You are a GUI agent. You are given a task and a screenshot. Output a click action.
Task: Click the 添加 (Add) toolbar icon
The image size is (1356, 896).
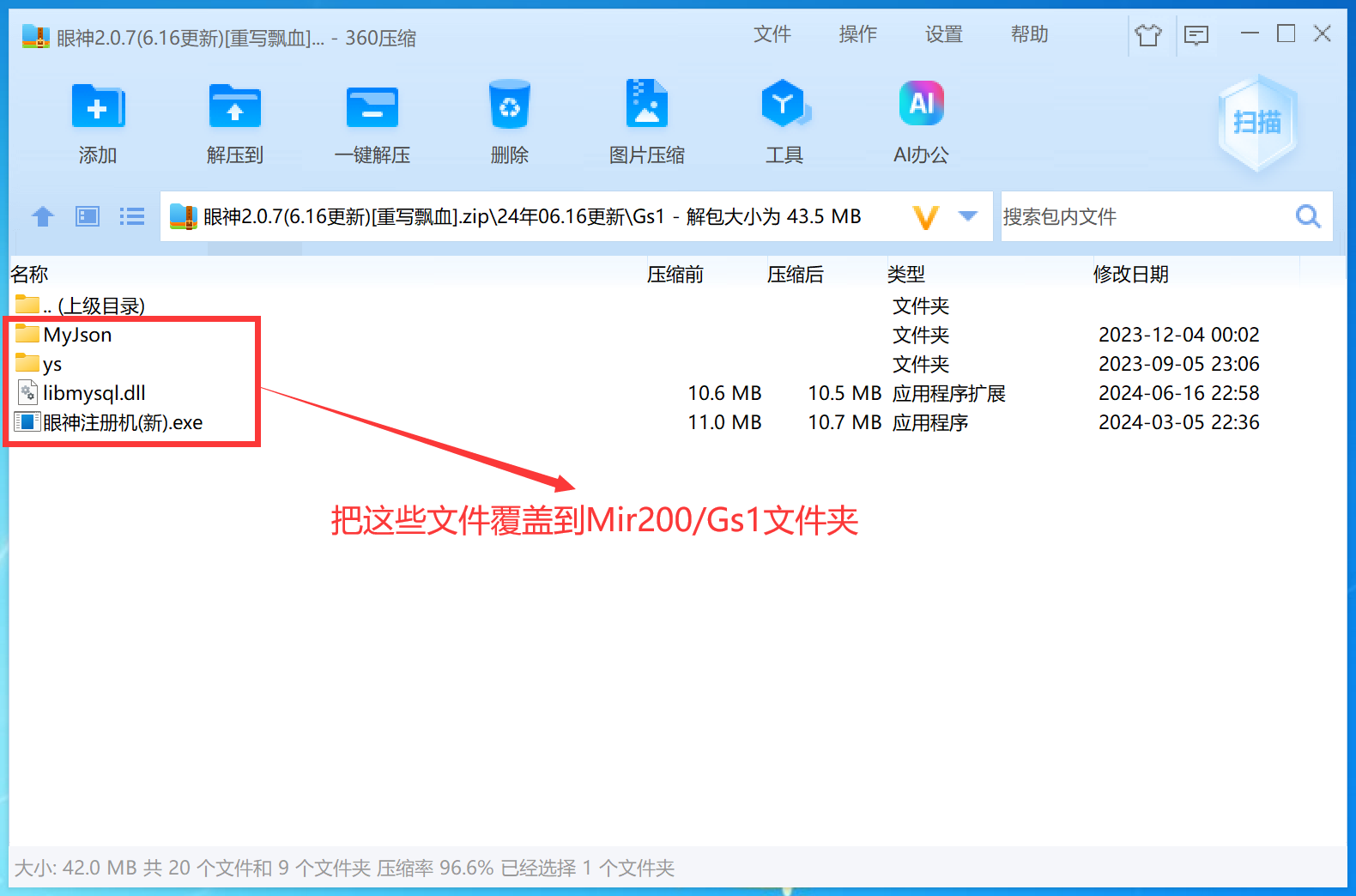pyautogui.click(x=98, y=107)
